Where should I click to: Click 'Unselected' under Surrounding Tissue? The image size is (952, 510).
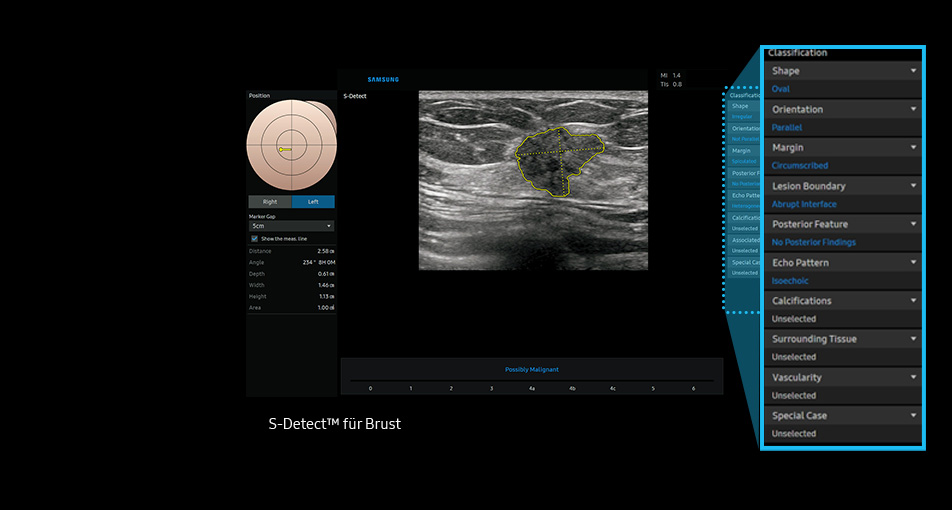click(794, 357)
